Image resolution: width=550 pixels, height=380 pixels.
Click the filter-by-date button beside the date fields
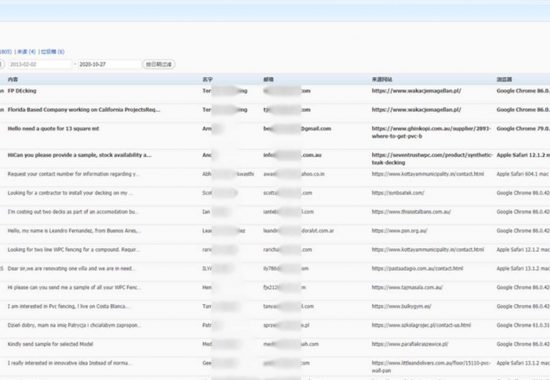point(159,64)
